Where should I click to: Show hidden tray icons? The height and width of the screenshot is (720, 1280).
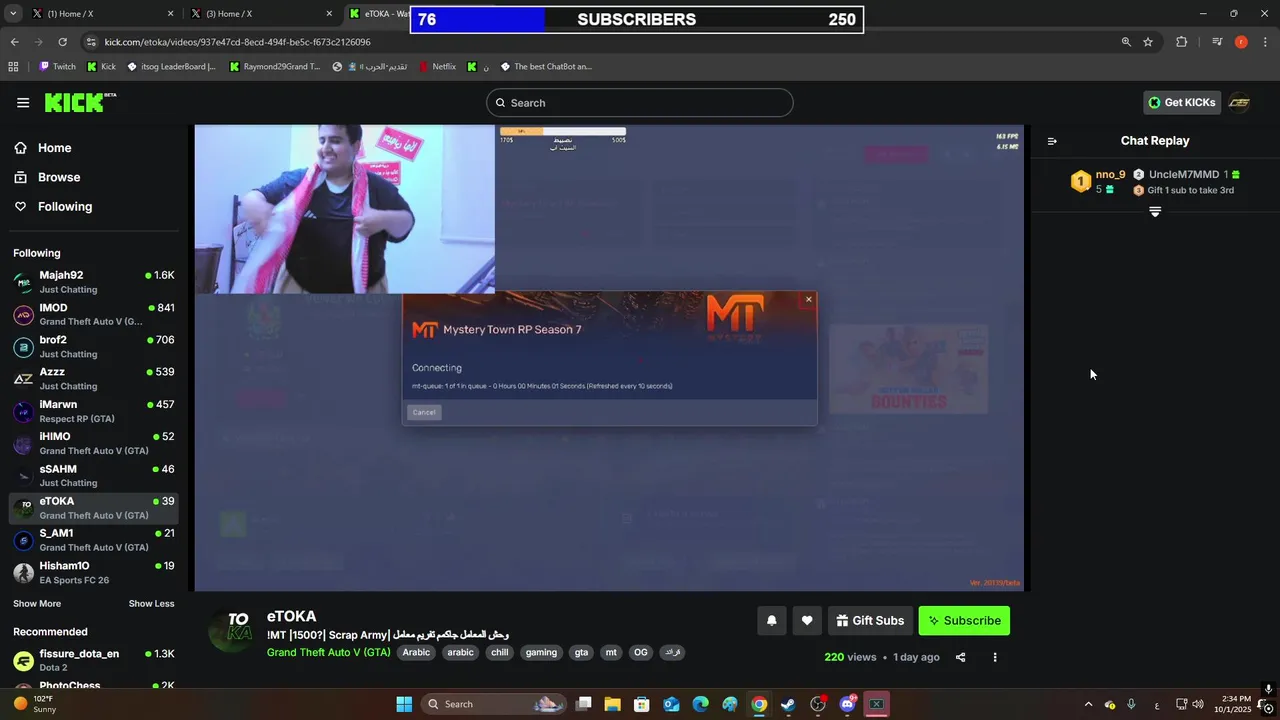[x=1088, y=704]
